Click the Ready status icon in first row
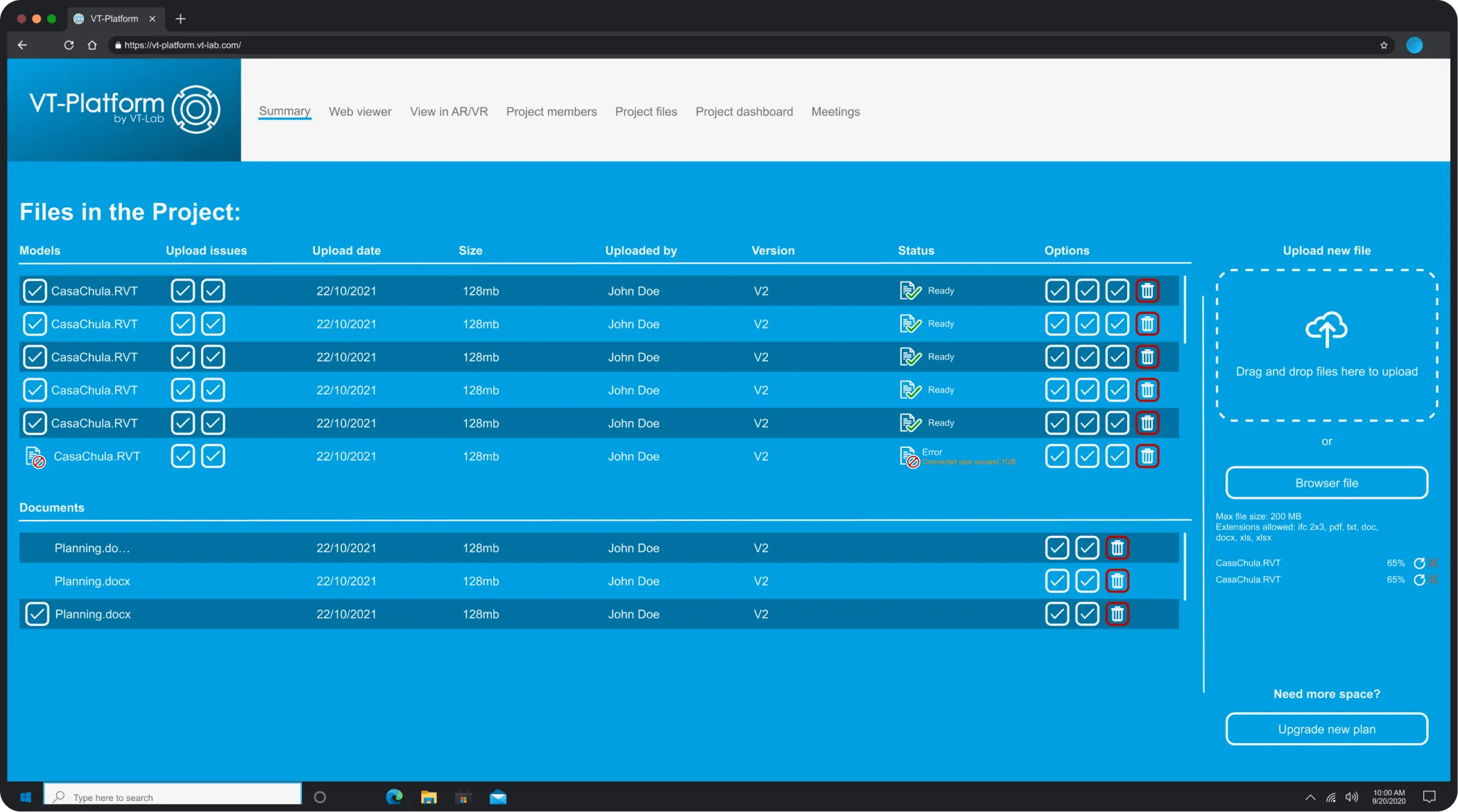This screenshot has width=1458, height=812. click(910, 291)
